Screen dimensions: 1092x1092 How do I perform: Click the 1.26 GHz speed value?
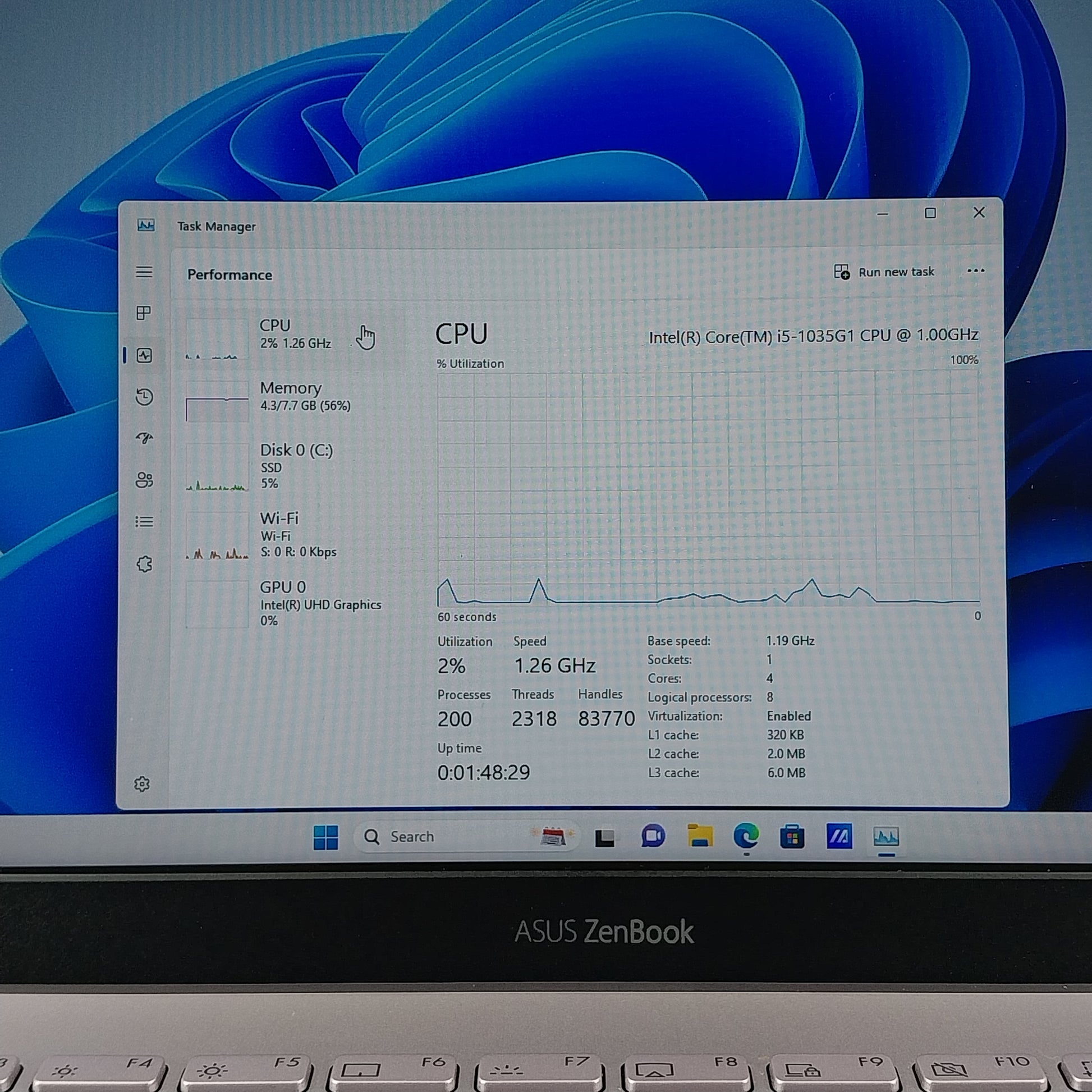pyautogui.click(x=554, y=666)
